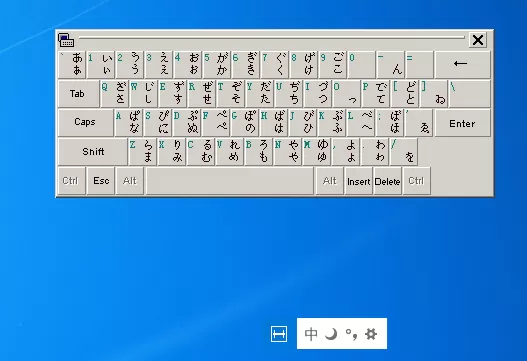
Task: Tap the minus key showing ん
Action: point(390,65)
